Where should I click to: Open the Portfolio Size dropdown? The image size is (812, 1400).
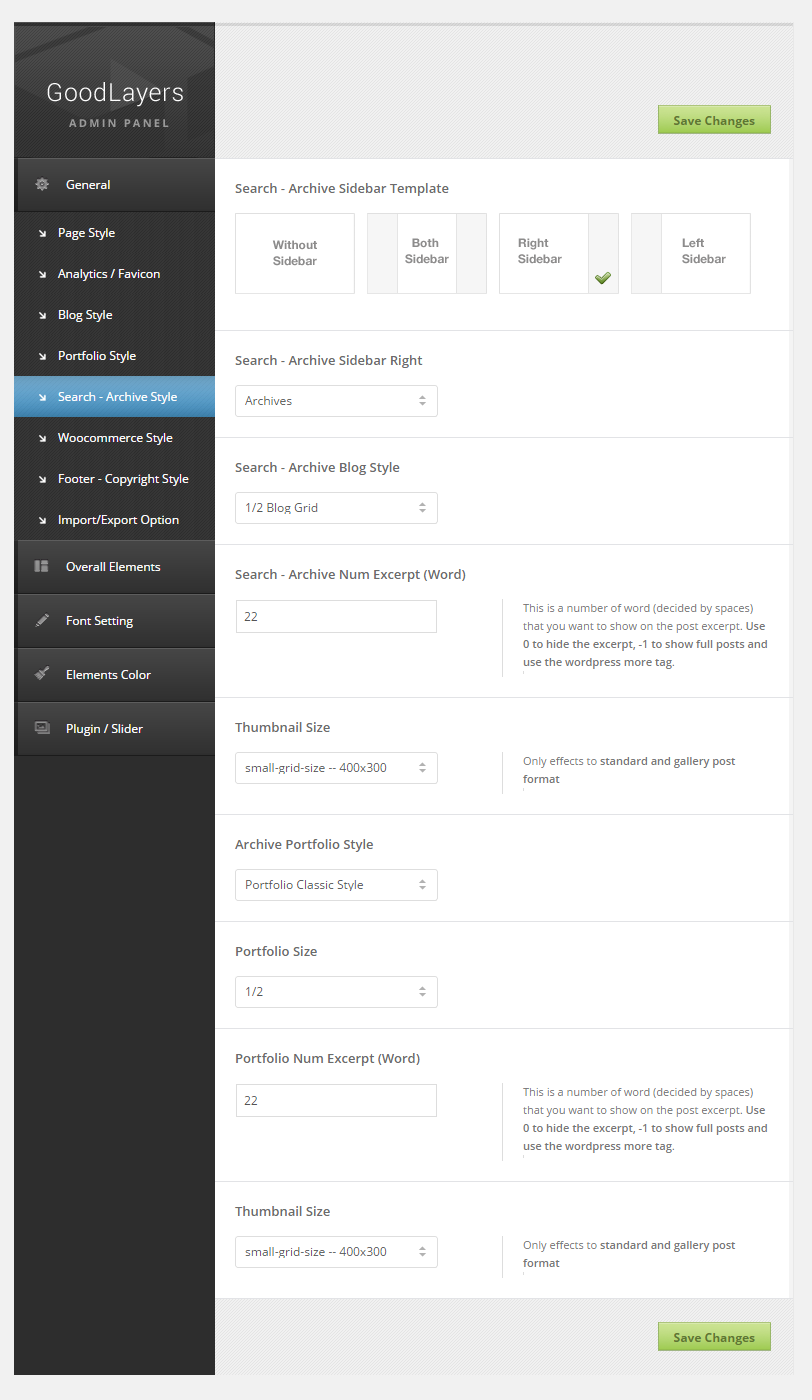336,992
